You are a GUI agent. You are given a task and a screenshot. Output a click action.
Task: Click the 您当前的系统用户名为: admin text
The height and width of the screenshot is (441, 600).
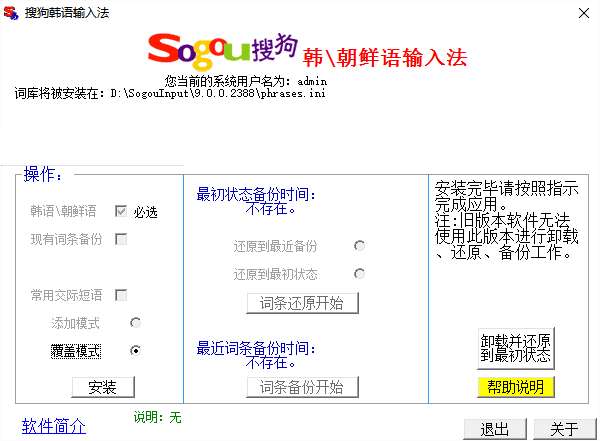click(x=246, y=81)
